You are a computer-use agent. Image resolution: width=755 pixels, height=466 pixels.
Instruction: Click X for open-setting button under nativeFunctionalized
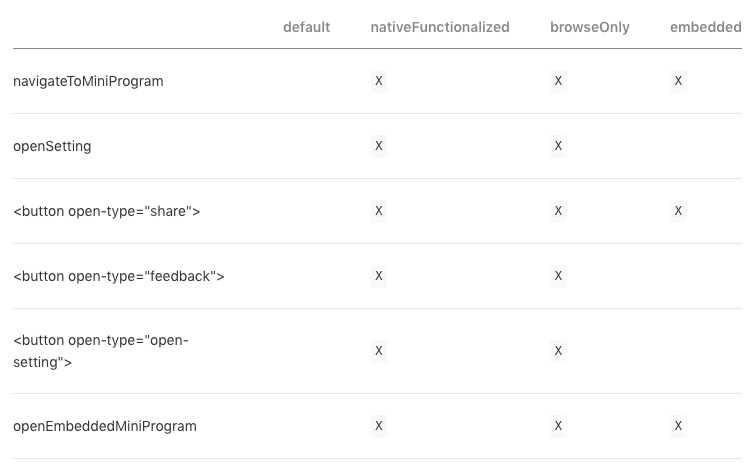(379, 351)
